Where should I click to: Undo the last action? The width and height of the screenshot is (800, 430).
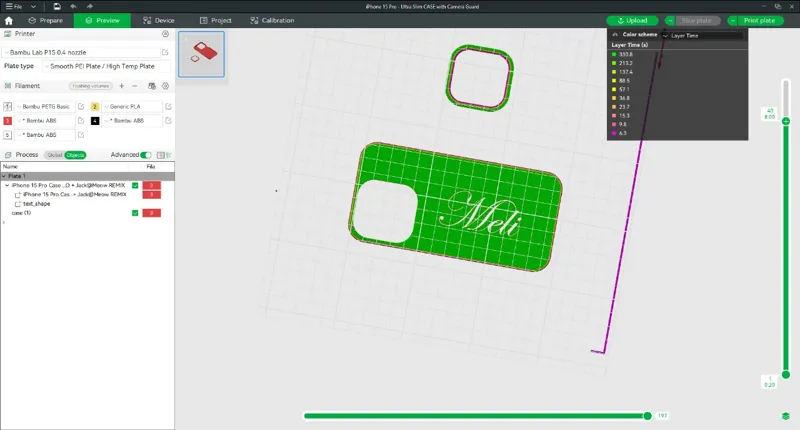tap(73, 7)
